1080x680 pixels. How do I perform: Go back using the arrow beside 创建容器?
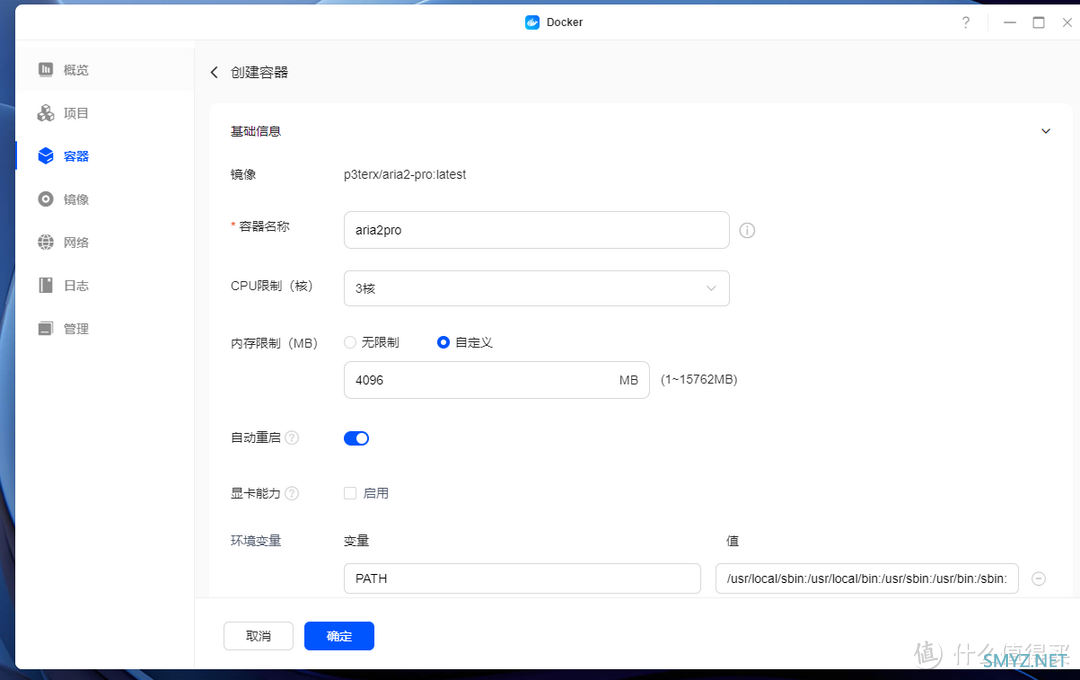(214, 72)
